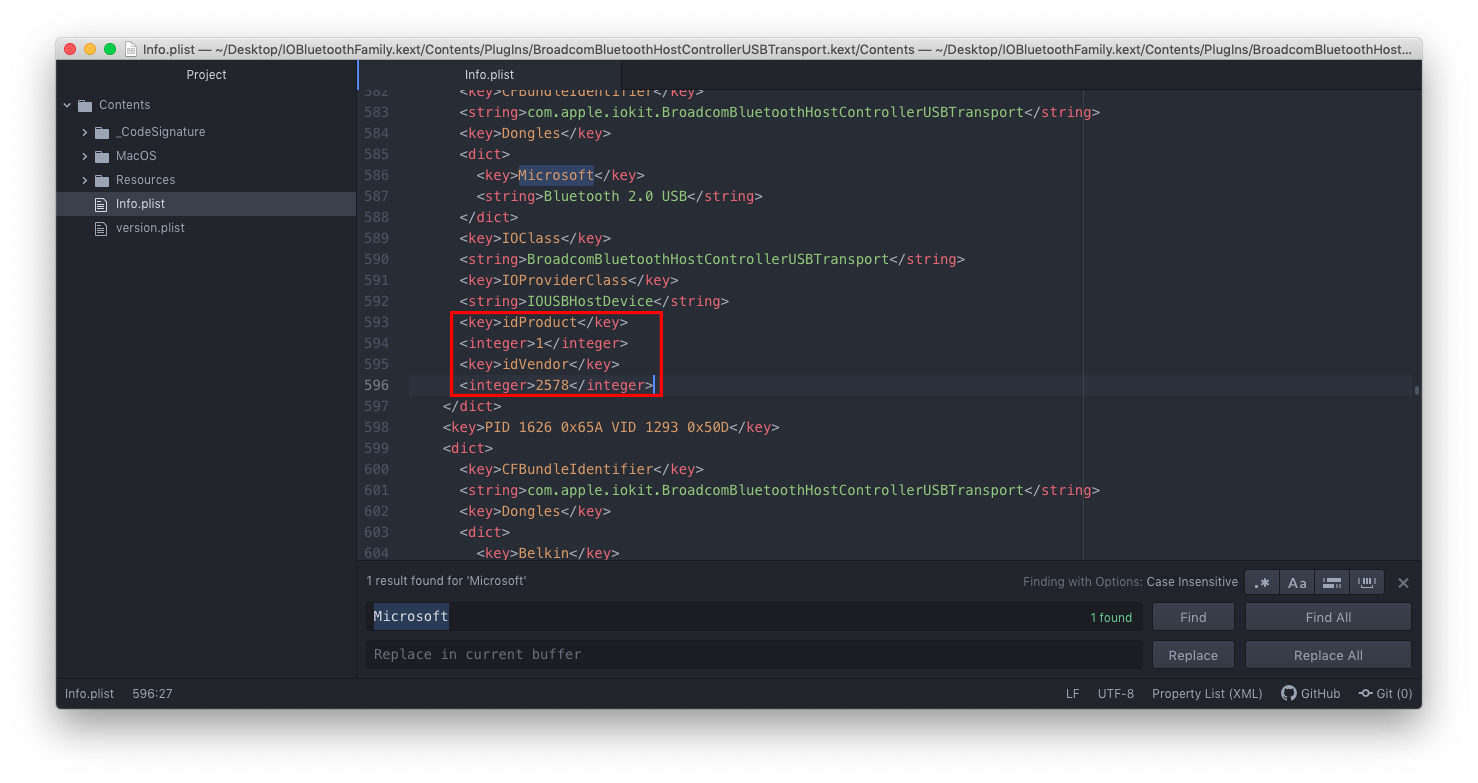Open version.plist from the project tree
The image size is (1478, 783).
pos(206,228)
